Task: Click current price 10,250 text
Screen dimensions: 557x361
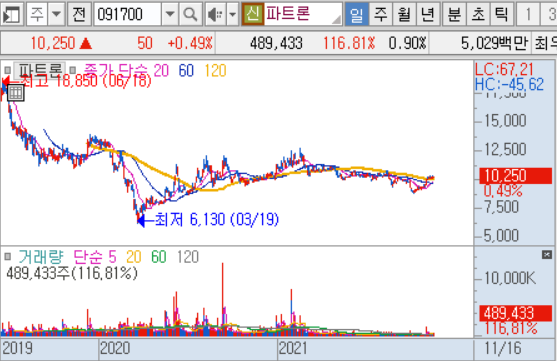Action: [x=53, y=43]
